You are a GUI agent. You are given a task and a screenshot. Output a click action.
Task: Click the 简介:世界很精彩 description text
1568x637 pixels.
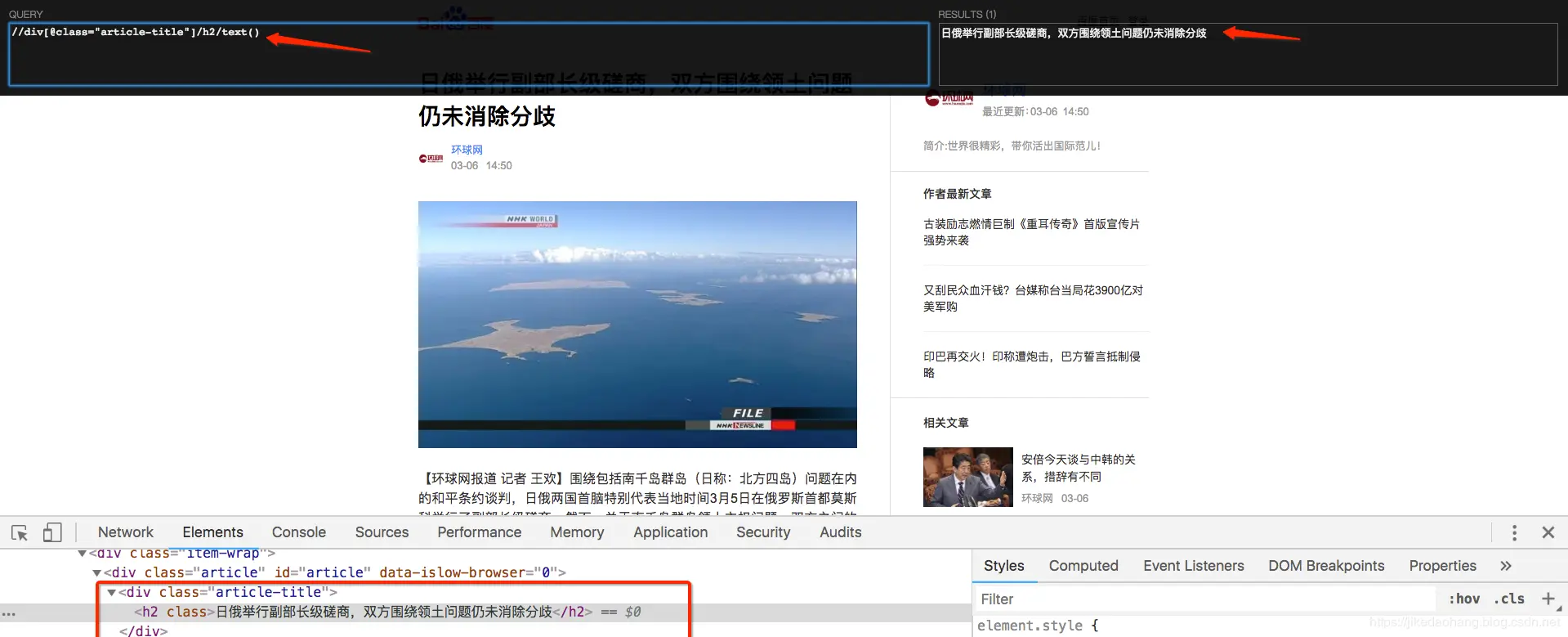1012,146
